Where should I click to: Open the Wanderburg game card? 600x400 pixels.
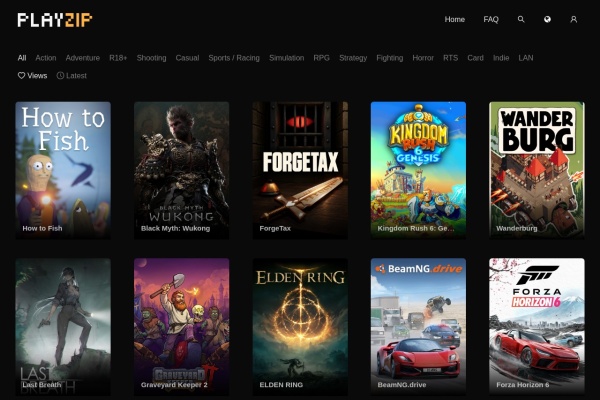point(537,170)
